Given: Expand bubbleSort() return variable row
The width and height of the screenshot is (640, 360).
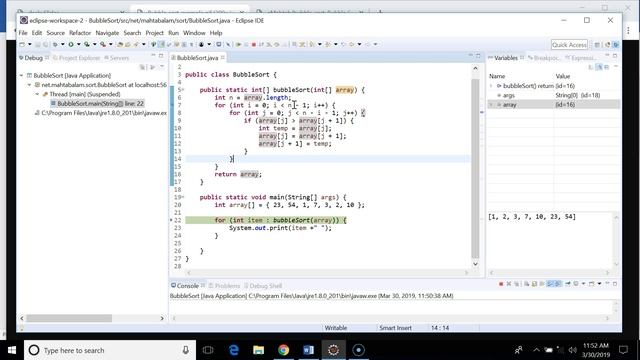Looking at the screenshot, I should pos(491,86).
